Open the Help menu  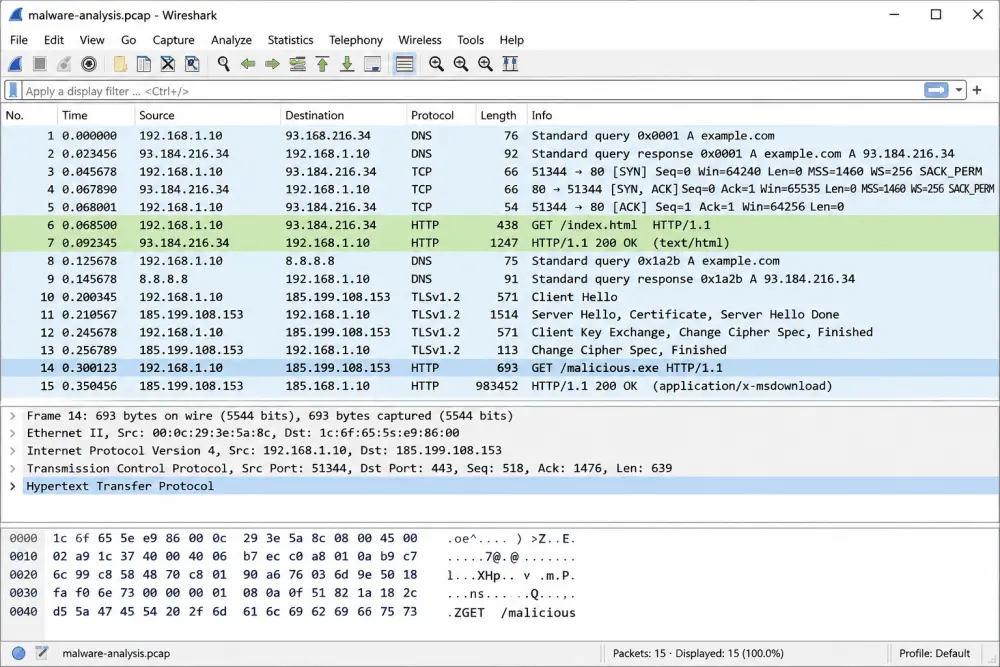511,40
